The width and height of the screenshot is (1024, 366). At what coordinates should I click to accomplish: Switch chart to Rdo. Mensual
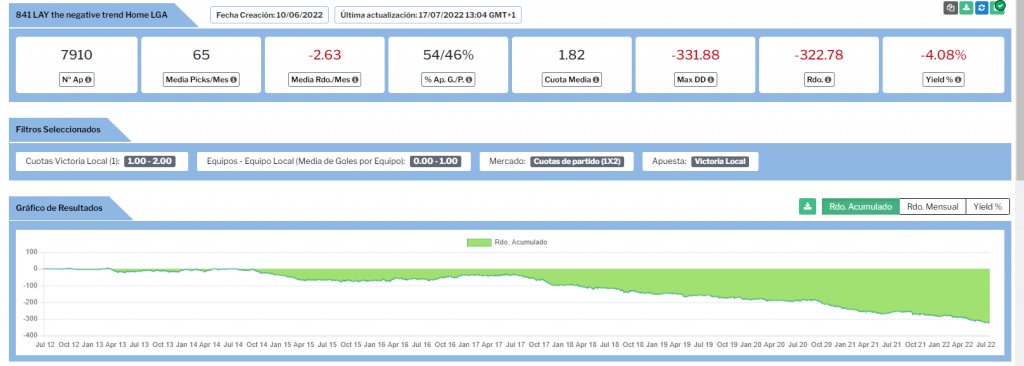[x=932, y=207]
